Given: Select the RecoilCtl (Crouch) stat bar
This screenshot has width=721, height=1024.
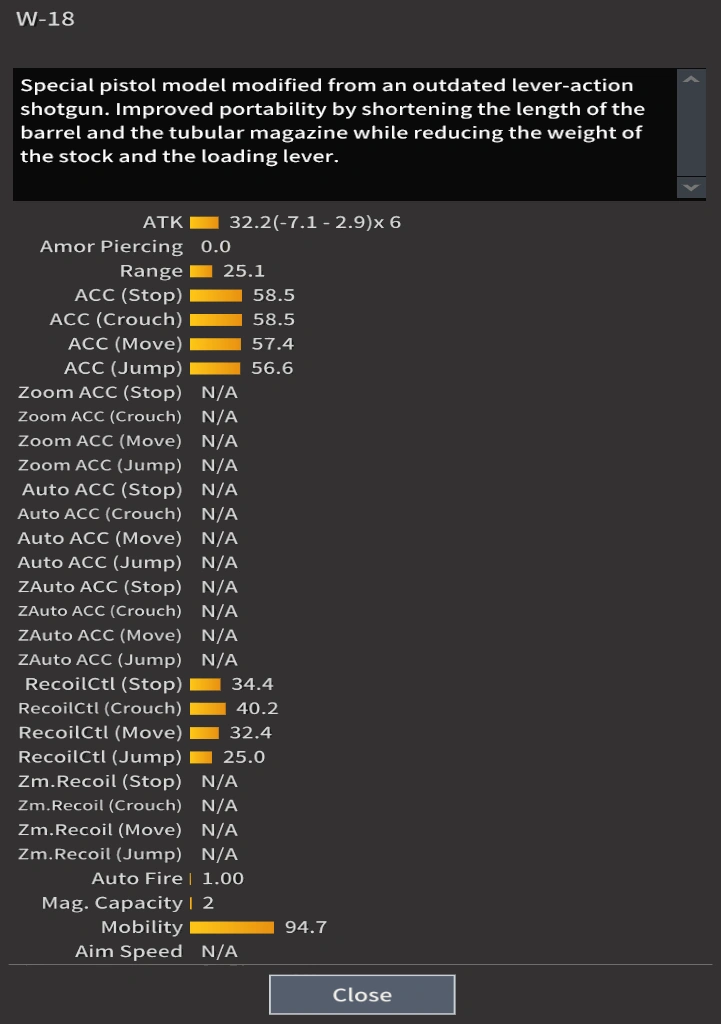Looking at the screenshot, I should (x=208, y=708).
